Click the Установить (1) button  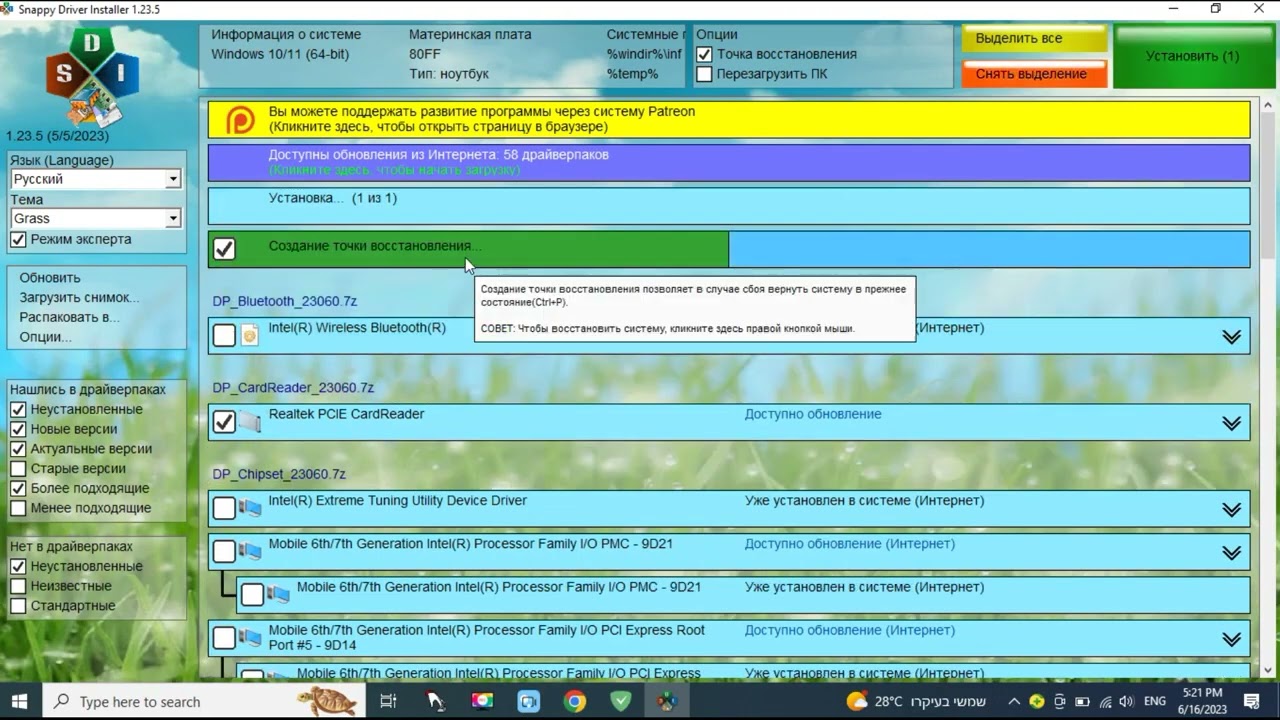pyautogui.click(x=1193, y=56)
